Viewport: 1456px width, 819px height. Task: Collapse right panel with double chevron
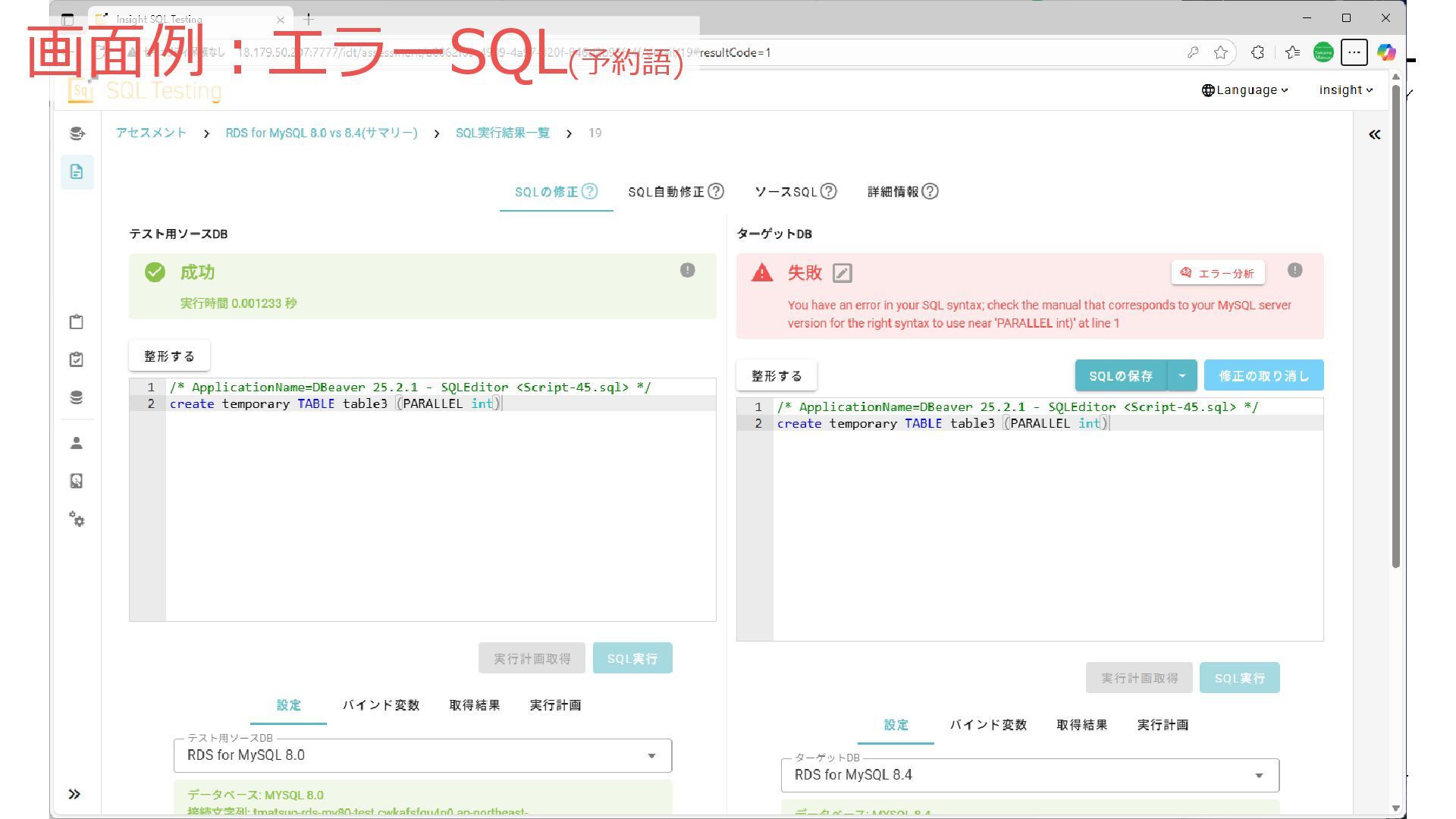pyautogui.click(x=1374, y=135)
